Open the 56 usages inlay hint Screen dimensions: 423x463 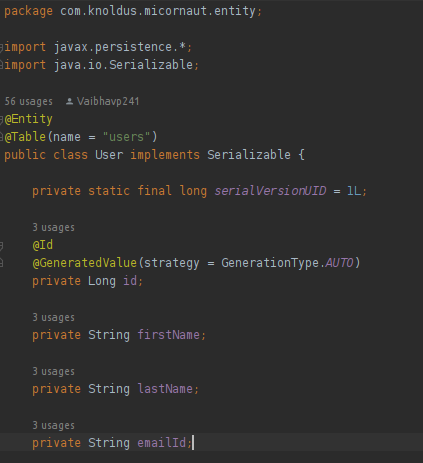pos(29,101)
